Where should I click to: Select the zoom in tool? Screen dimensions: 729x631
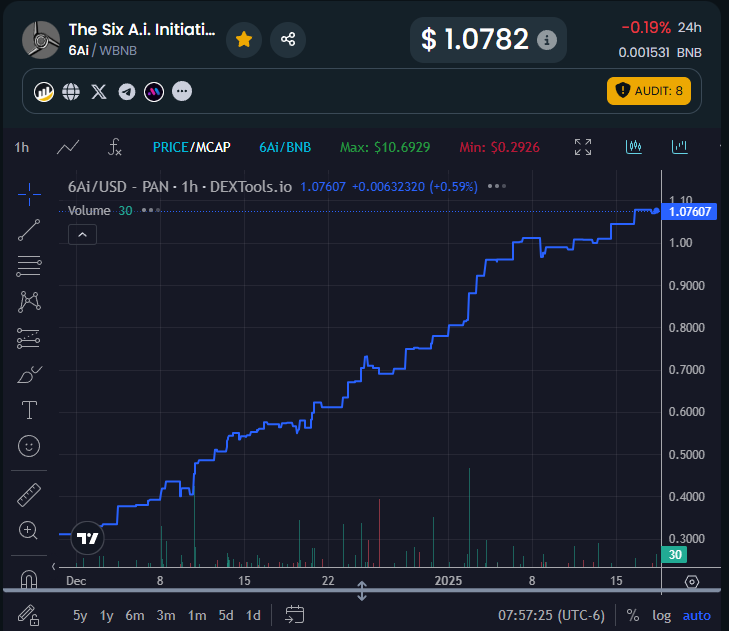click(28, 531)
